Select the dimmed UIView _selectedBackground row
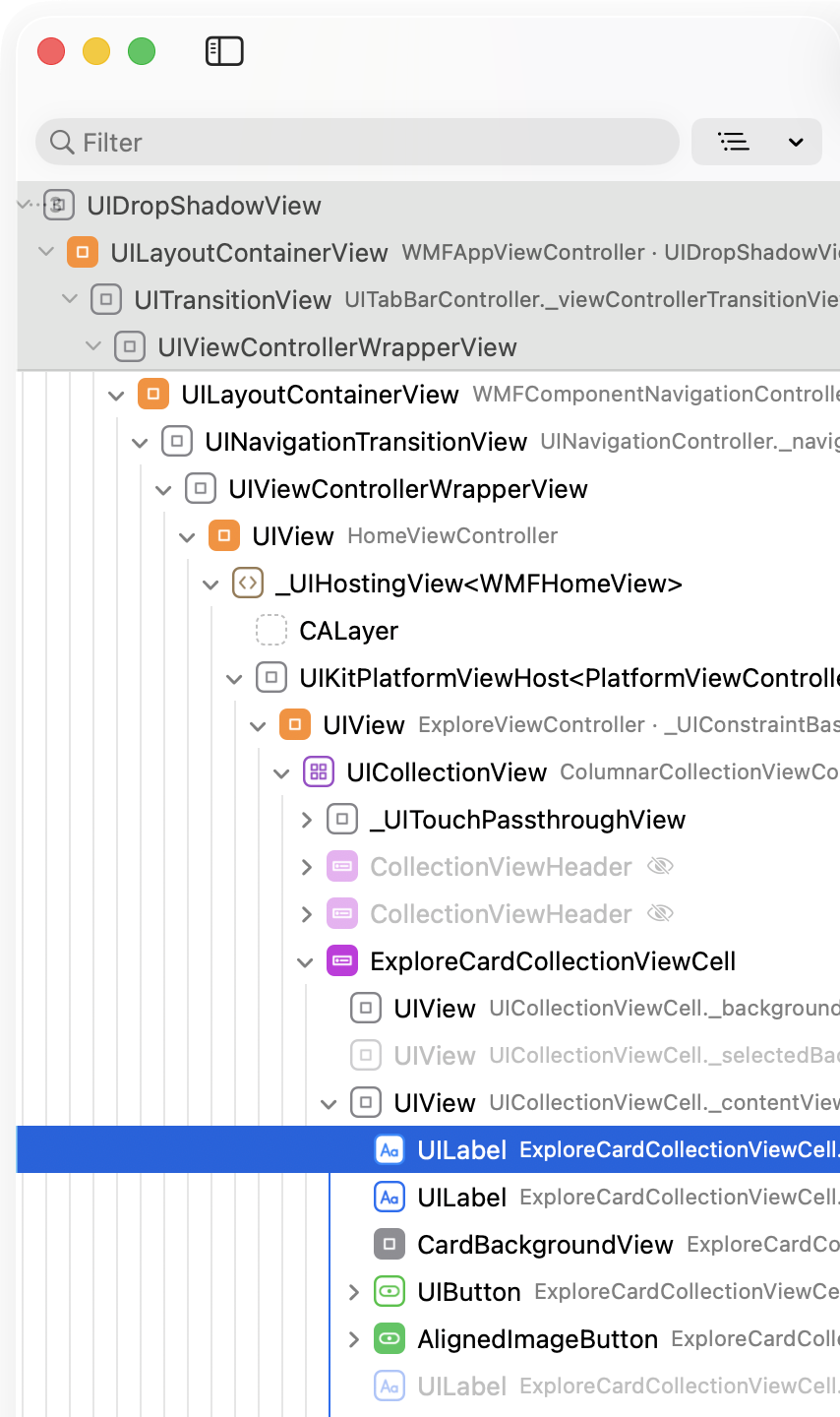This screenshot has height=1417, width=840. click(x=428, y=1055)
